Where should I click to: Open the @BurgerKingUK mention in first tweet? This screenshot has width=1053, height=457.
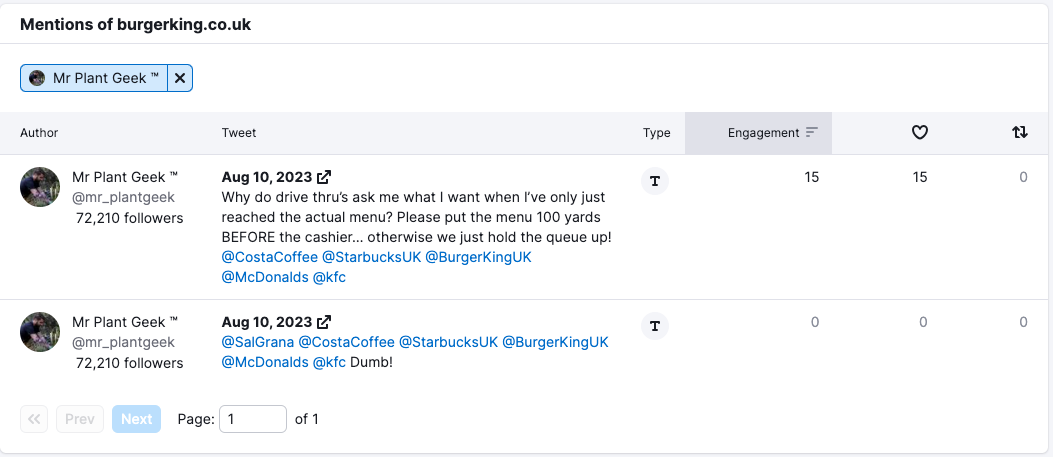point(479,257)
